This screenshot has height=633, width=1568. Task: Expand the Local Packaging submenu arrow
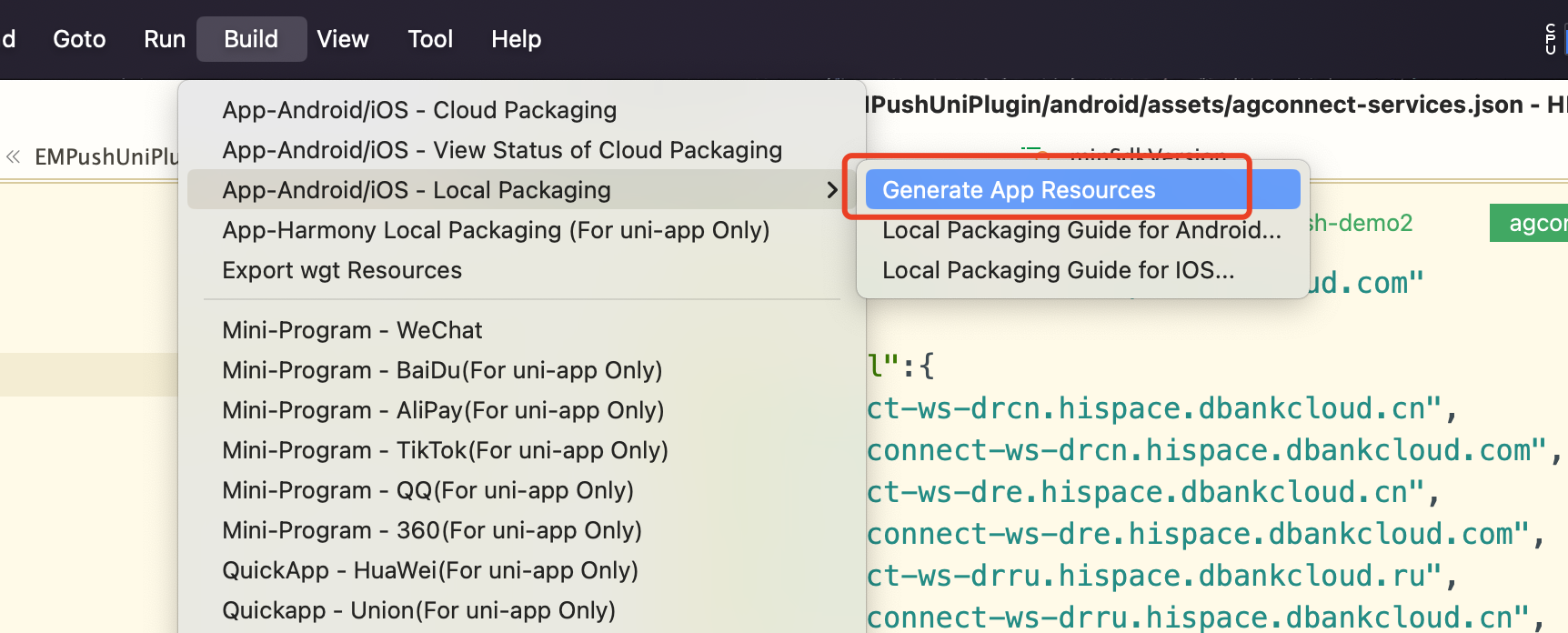pyautogui.click(x=831, y=190)
